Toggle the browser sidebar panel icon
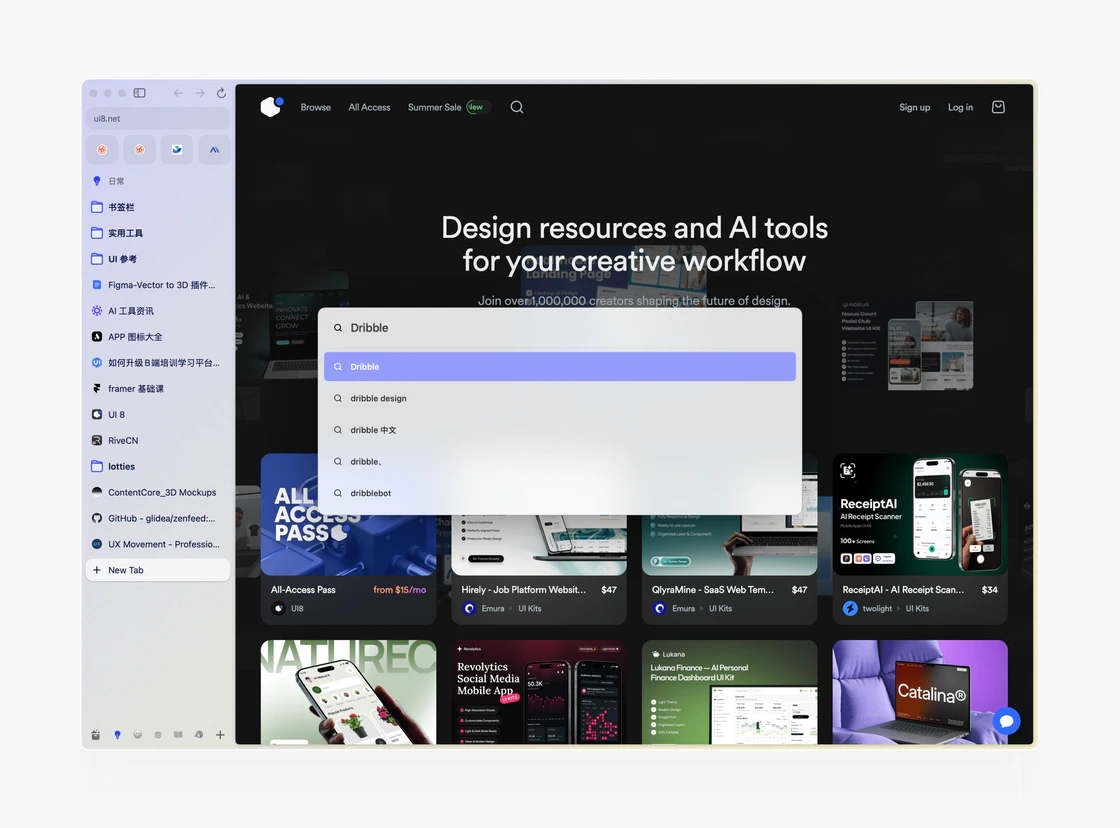This screenshot has width=1120, height=828. [x=140, y=93]
